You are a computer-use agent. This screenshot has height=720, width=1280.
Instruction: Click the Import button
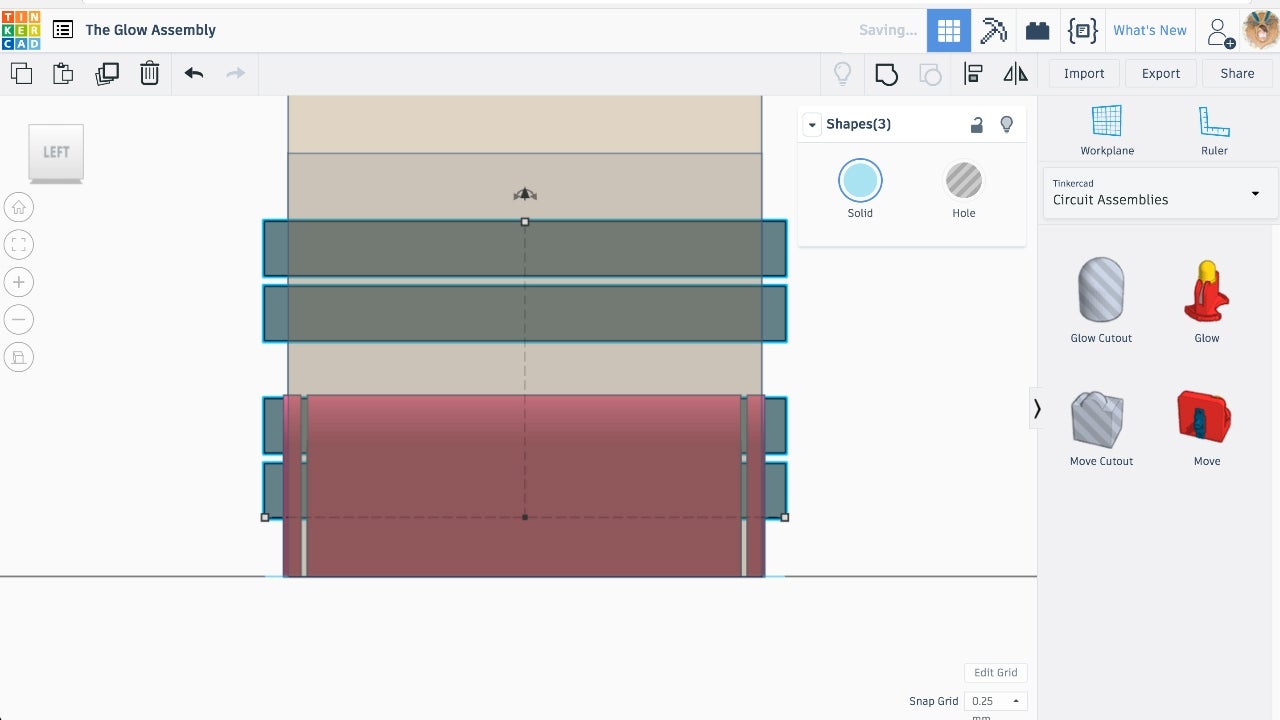[1084, 73]
